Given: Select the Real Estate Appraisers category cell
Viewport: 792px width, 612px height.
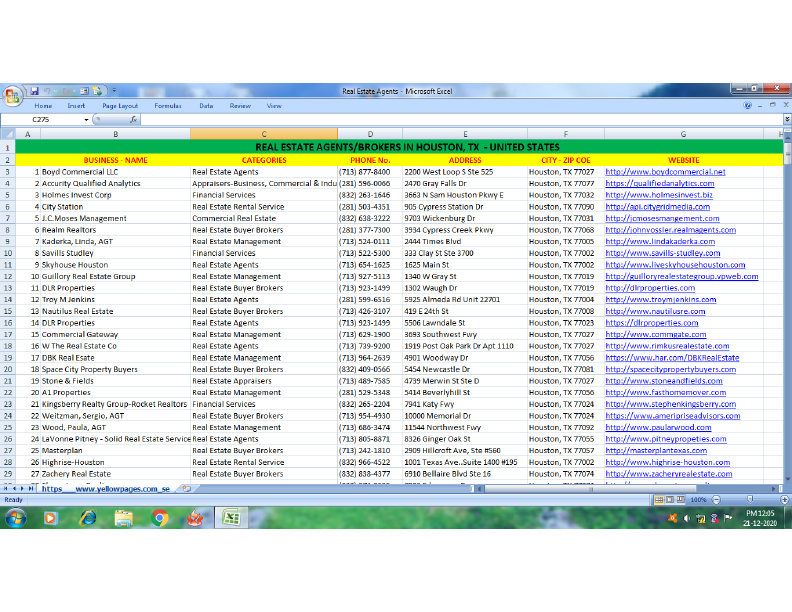Looking at the screenshot, I should [264, 381].
